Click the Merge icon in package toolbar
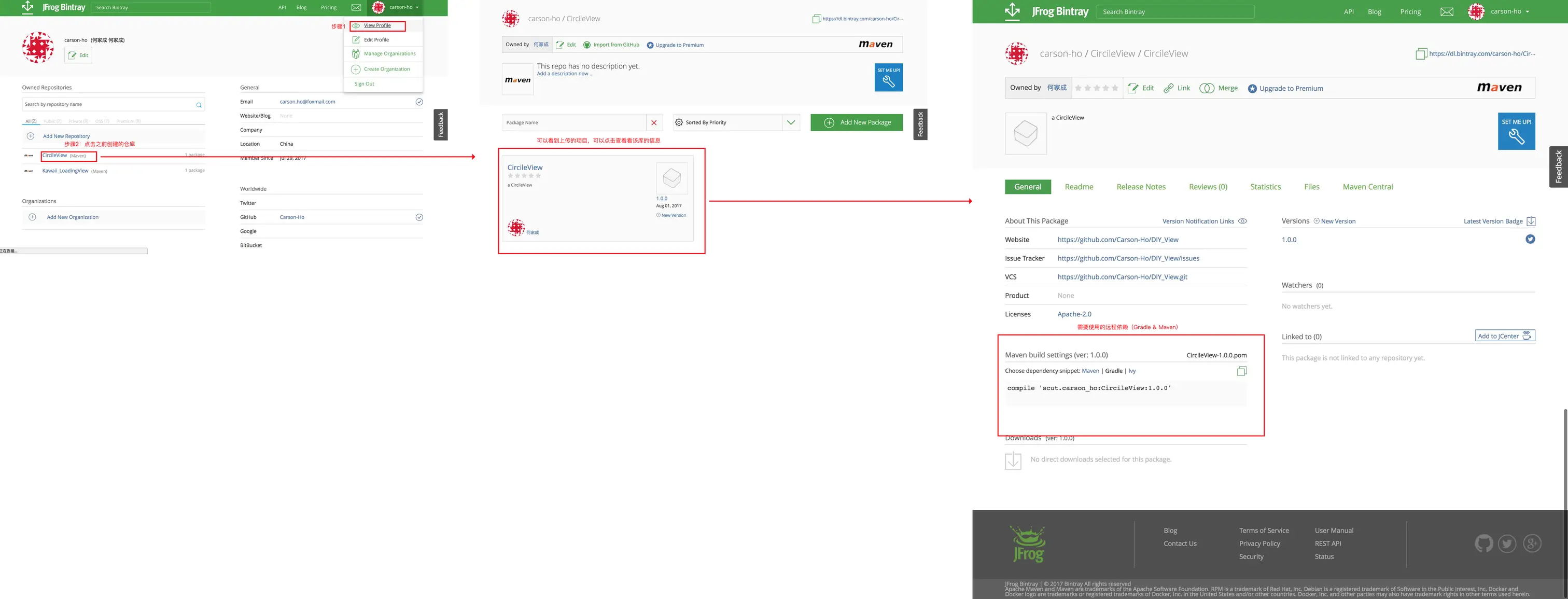The height and width of the screenshot is (599, 1568). pyautogui.click(x=1207, y=88)
